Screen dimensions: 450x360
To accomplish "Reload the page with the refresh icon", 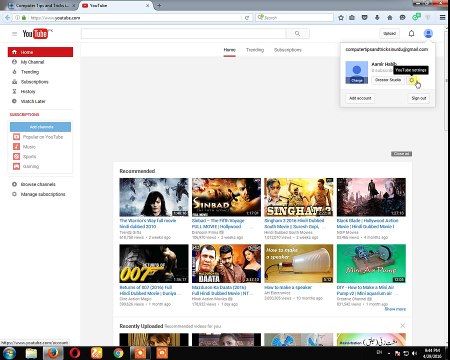I will coord(247,18).
